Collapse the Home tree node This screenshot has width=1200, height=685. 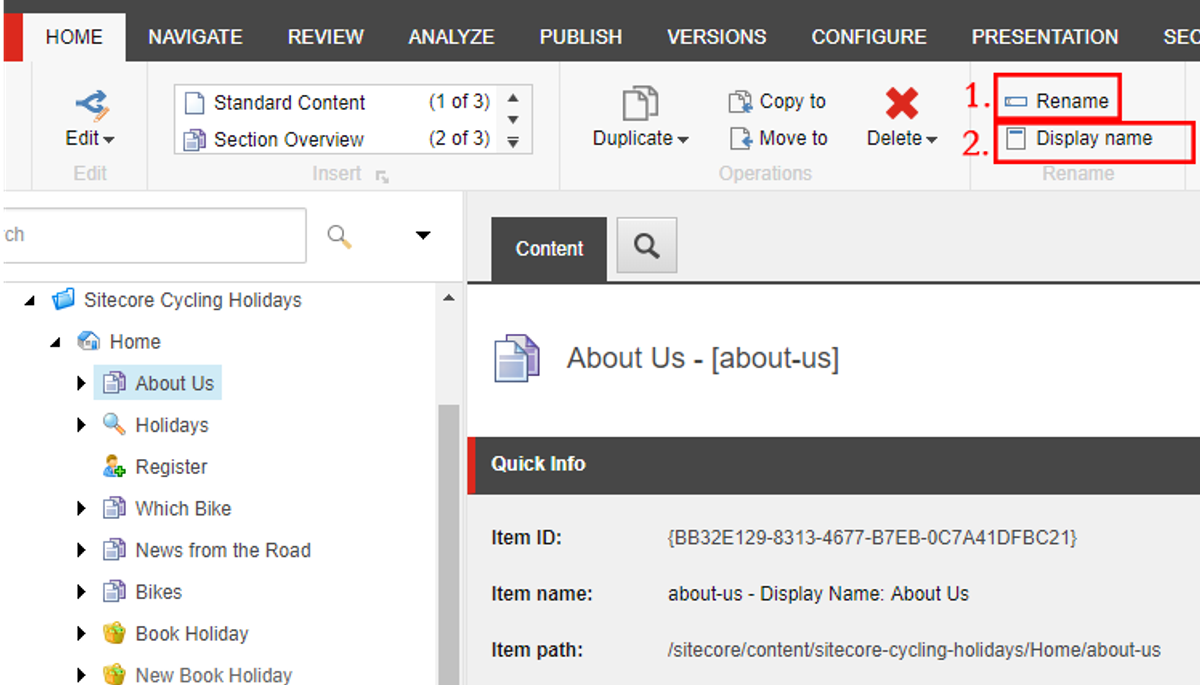(x=55, y=342)
